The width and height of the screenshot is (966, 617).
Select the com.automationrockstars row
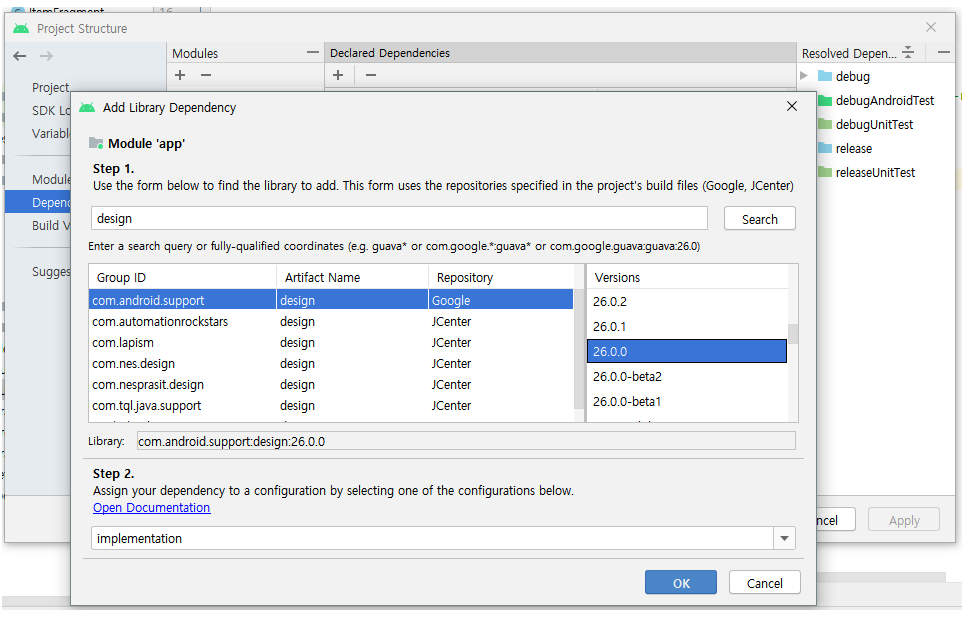(331, 321)
